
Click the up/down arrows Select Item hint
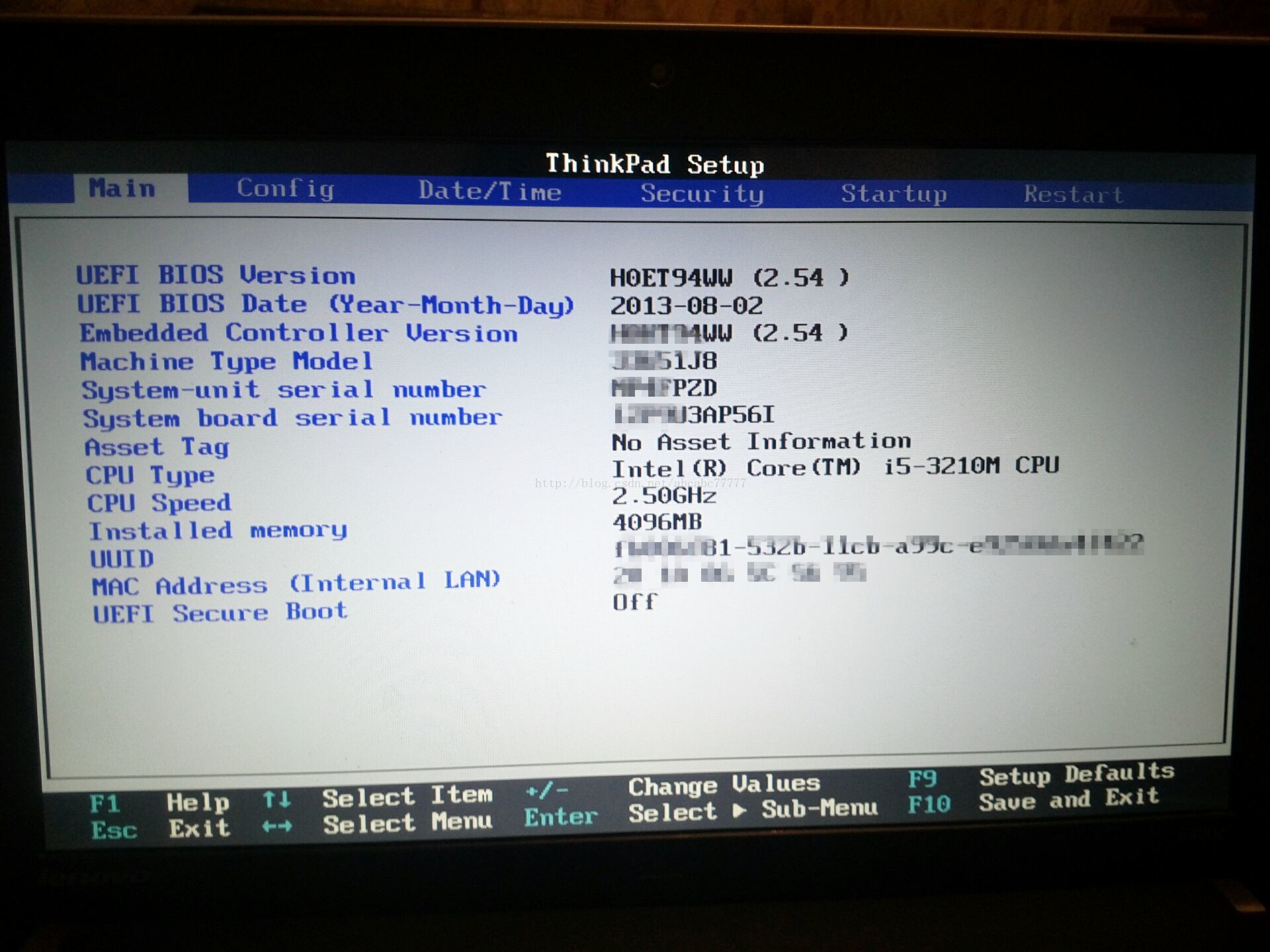[x=377, y=797]
